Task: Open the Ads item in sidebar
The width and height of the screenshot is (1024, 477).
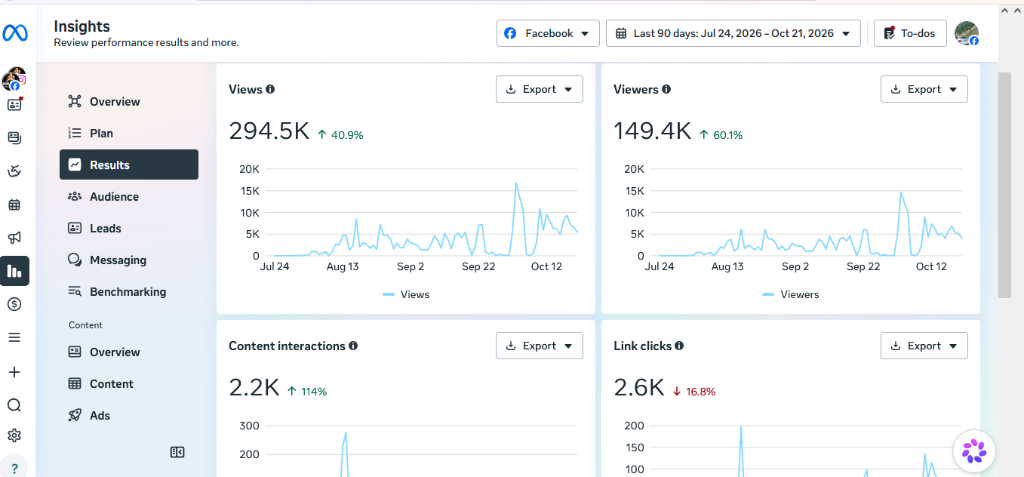Action: point(129,416)
